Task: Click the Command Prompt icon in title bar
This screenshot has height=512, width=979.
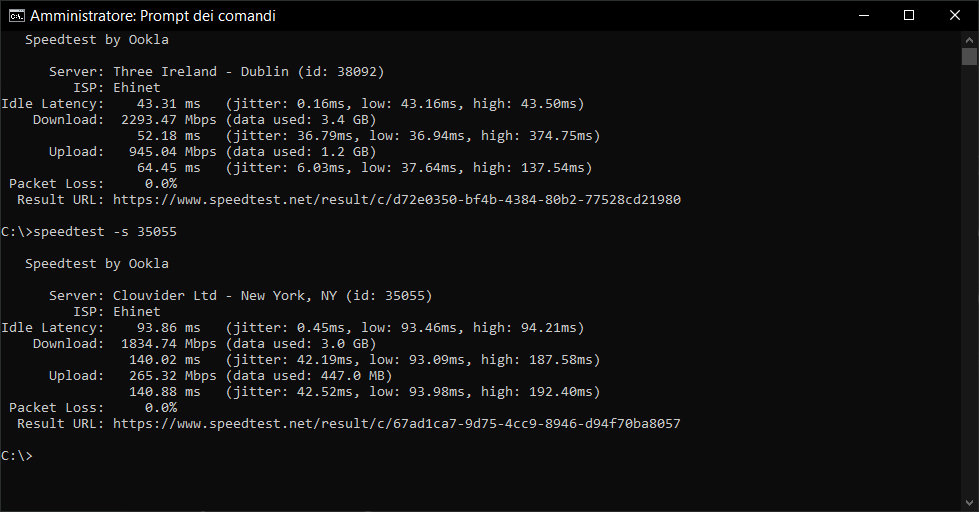Action: point(16,16)
